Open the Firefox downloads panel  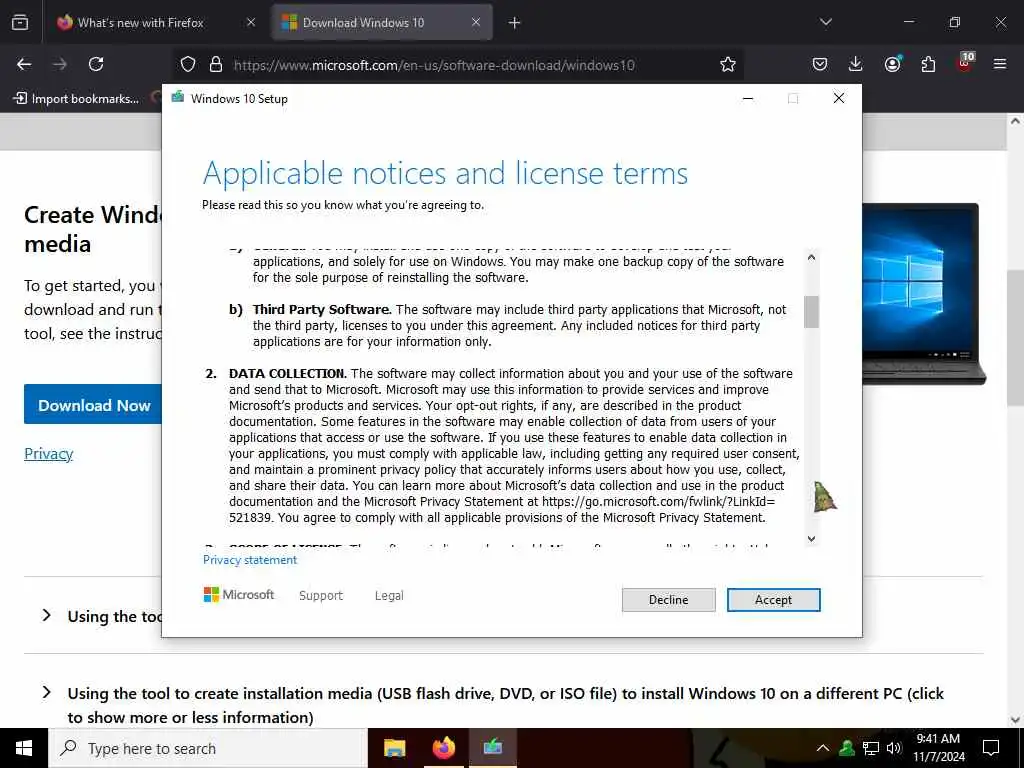tap(856, 64)
